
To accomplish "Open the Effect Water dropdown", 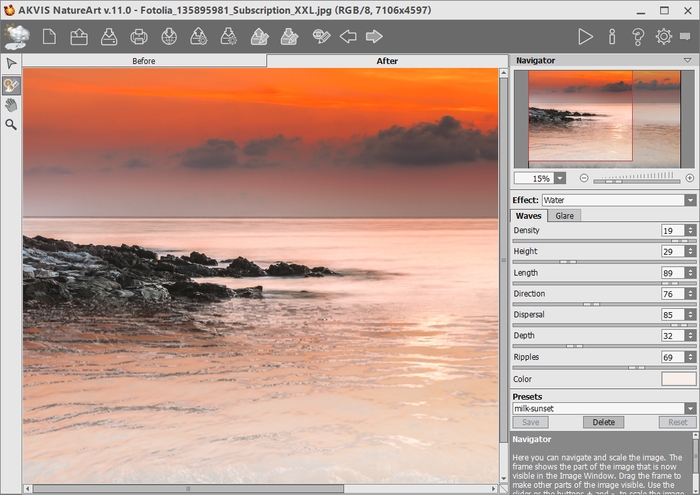I will [x=691, y=200].
